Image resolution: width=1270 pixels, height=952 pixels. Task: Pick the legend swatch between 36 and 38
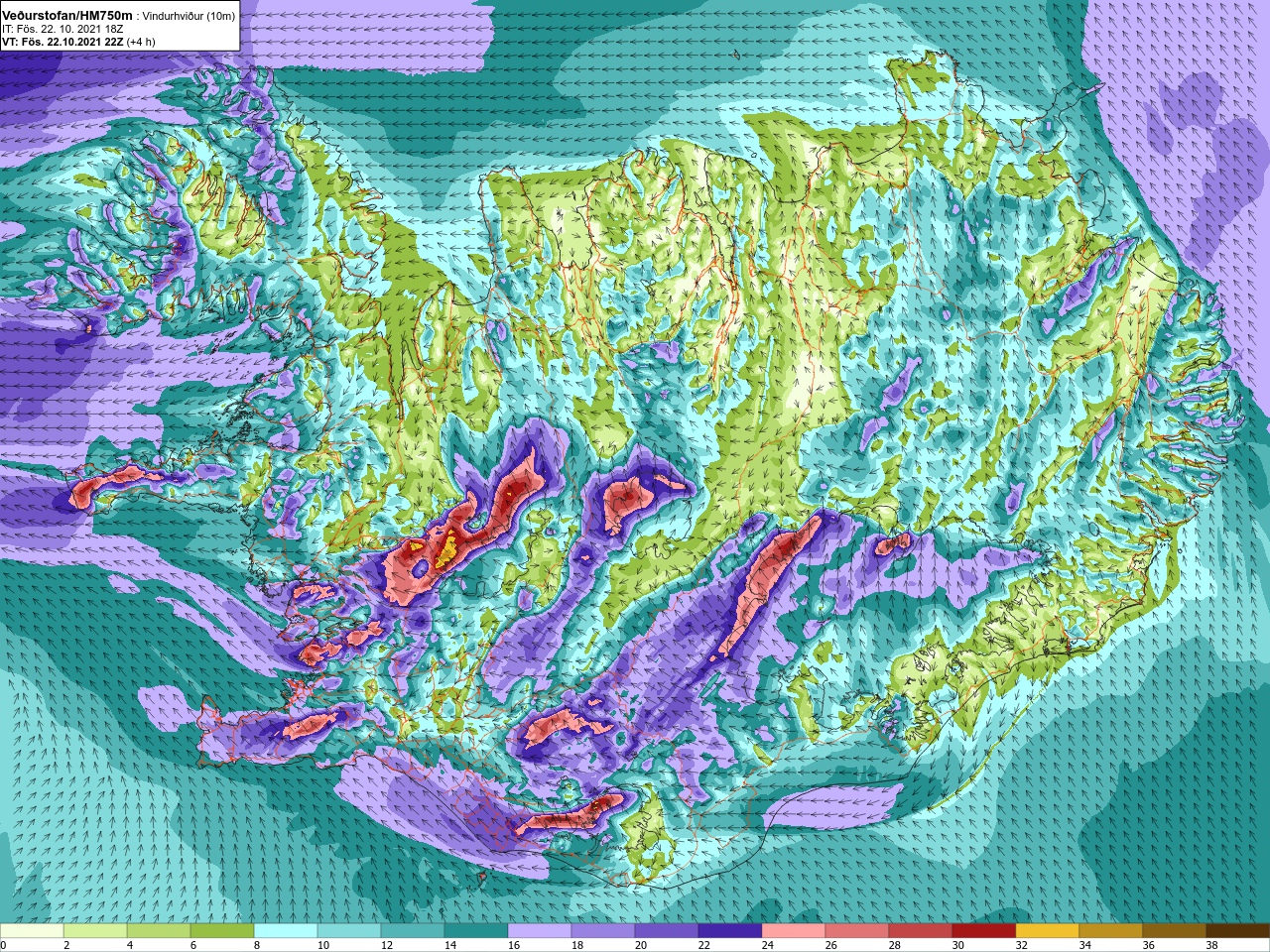(1175, 930)
